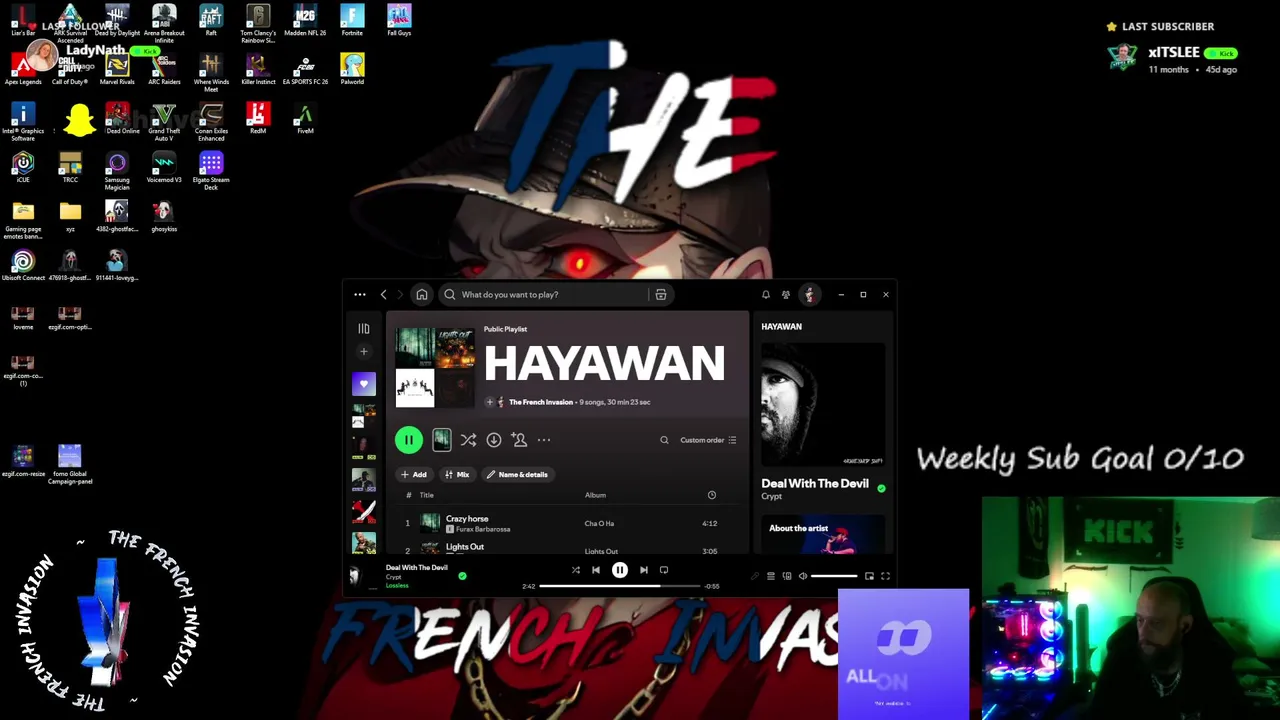Sort by the duration clock header
The width and height of the screenshot is (1280, 720).
click(x=712, y=495)
